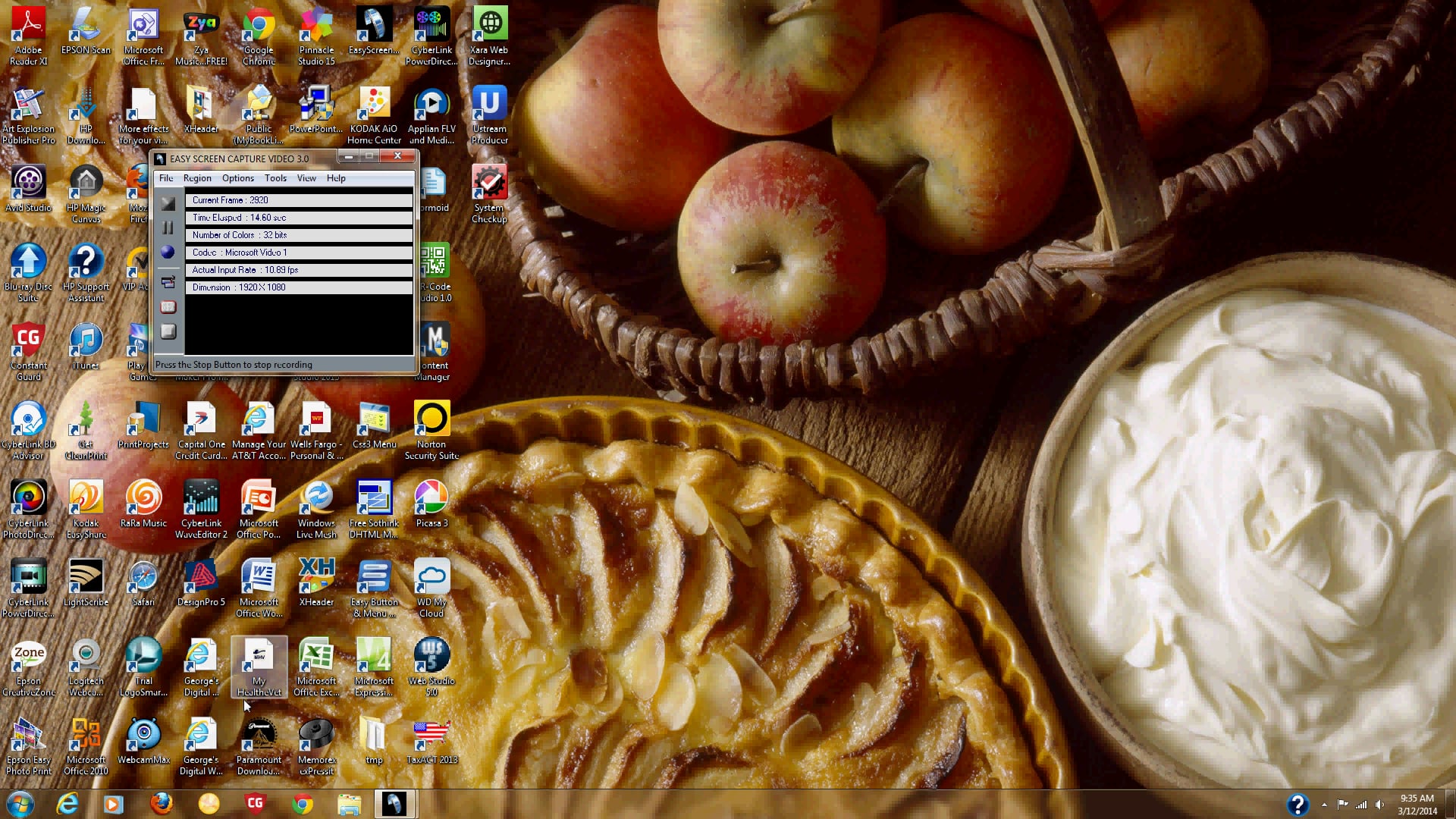Open the Tools menu
1456x819 pixels.
pyautogui.click(x=275, y=178)
